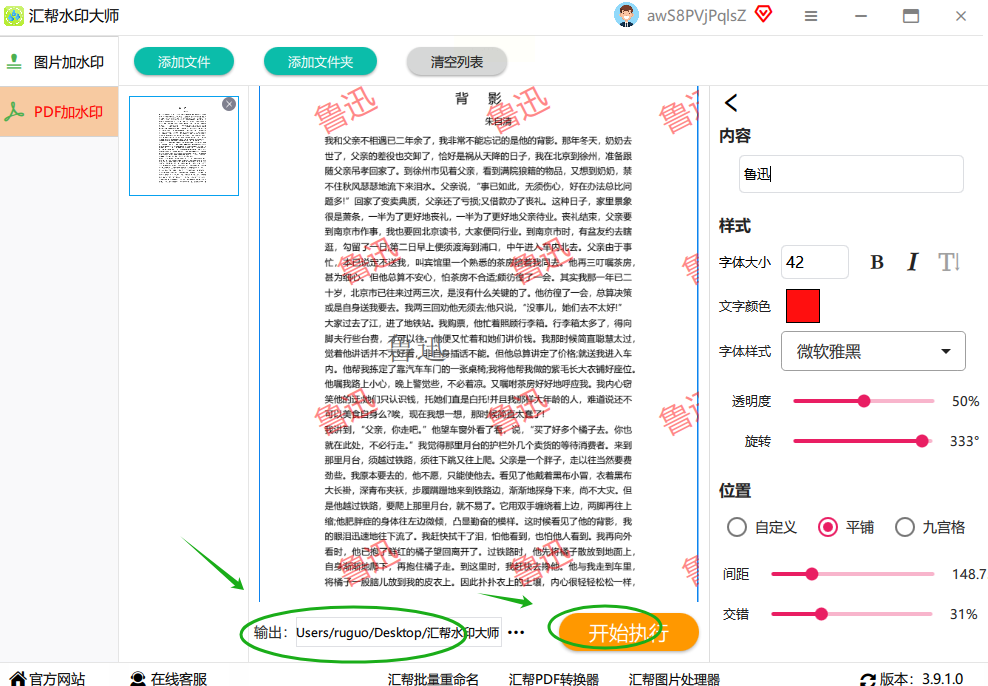Select the 平铺 tiled radio button
Screen dimensions: 988x686
tap(827, 527)
